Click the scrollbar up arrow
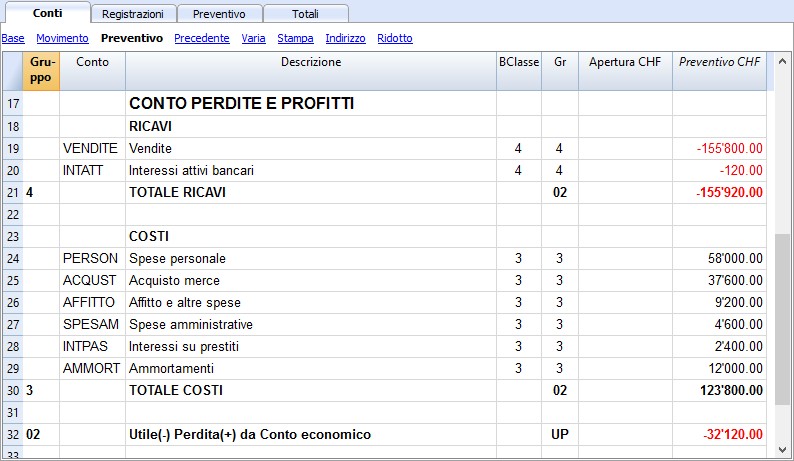794x461 pixels. (x=782, y=61)
